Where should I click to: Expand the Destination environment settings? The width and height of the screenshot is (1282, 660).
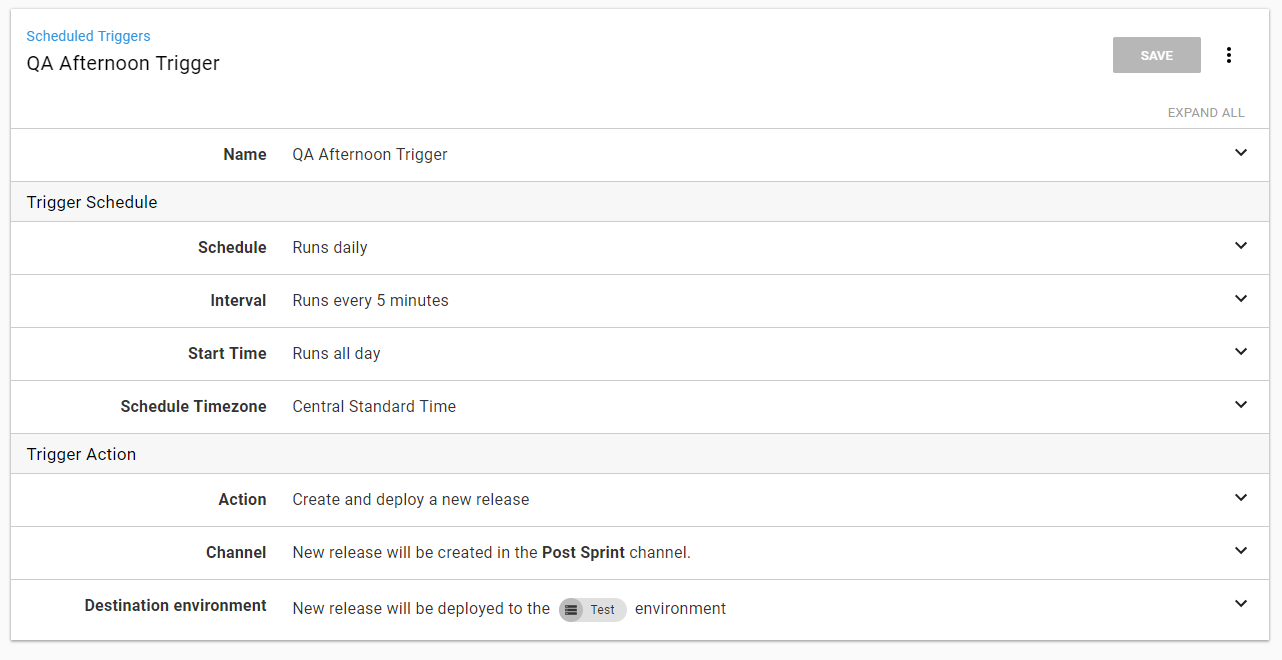[1240, 604]
